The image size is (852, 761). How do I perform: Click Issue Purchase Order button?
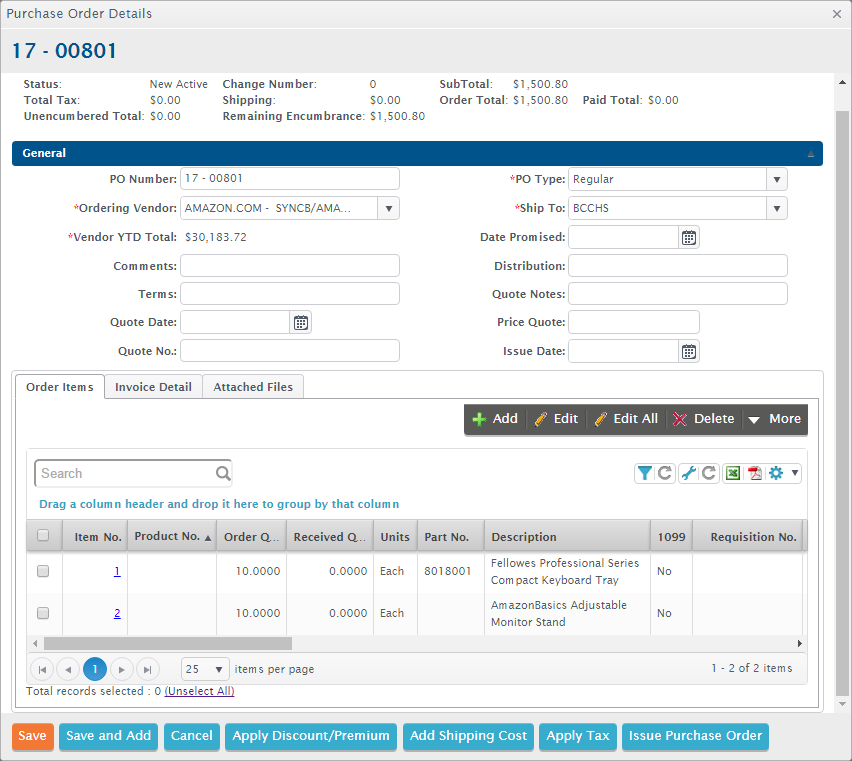(695, 736)
